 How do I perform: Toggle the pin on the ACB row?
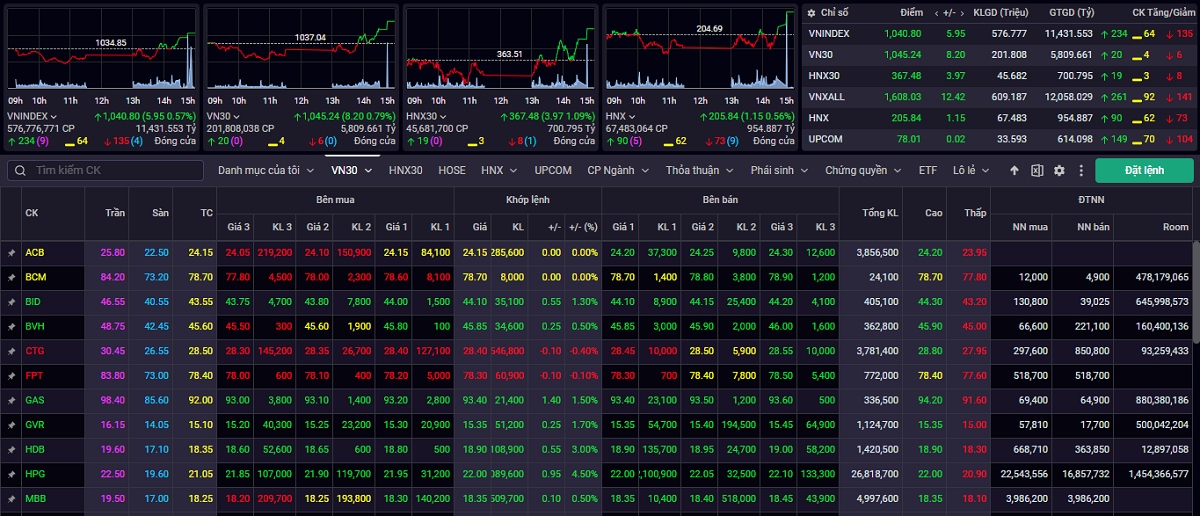12,253
